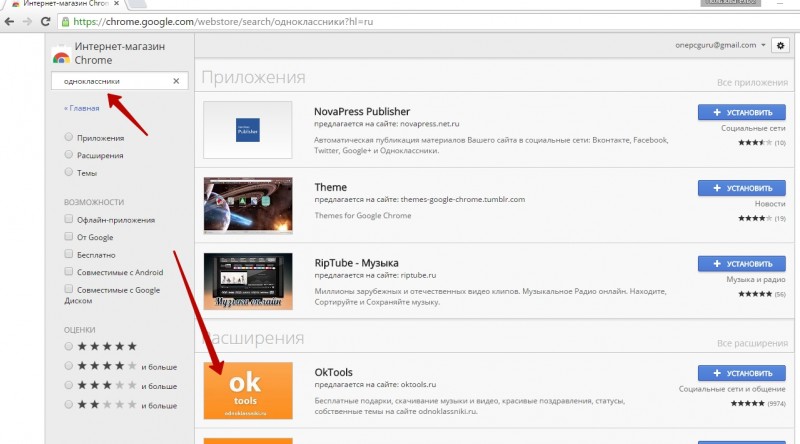Go back with the browser back arrow
The height and width of the screenshot is (444, 800).
(9, 21)
